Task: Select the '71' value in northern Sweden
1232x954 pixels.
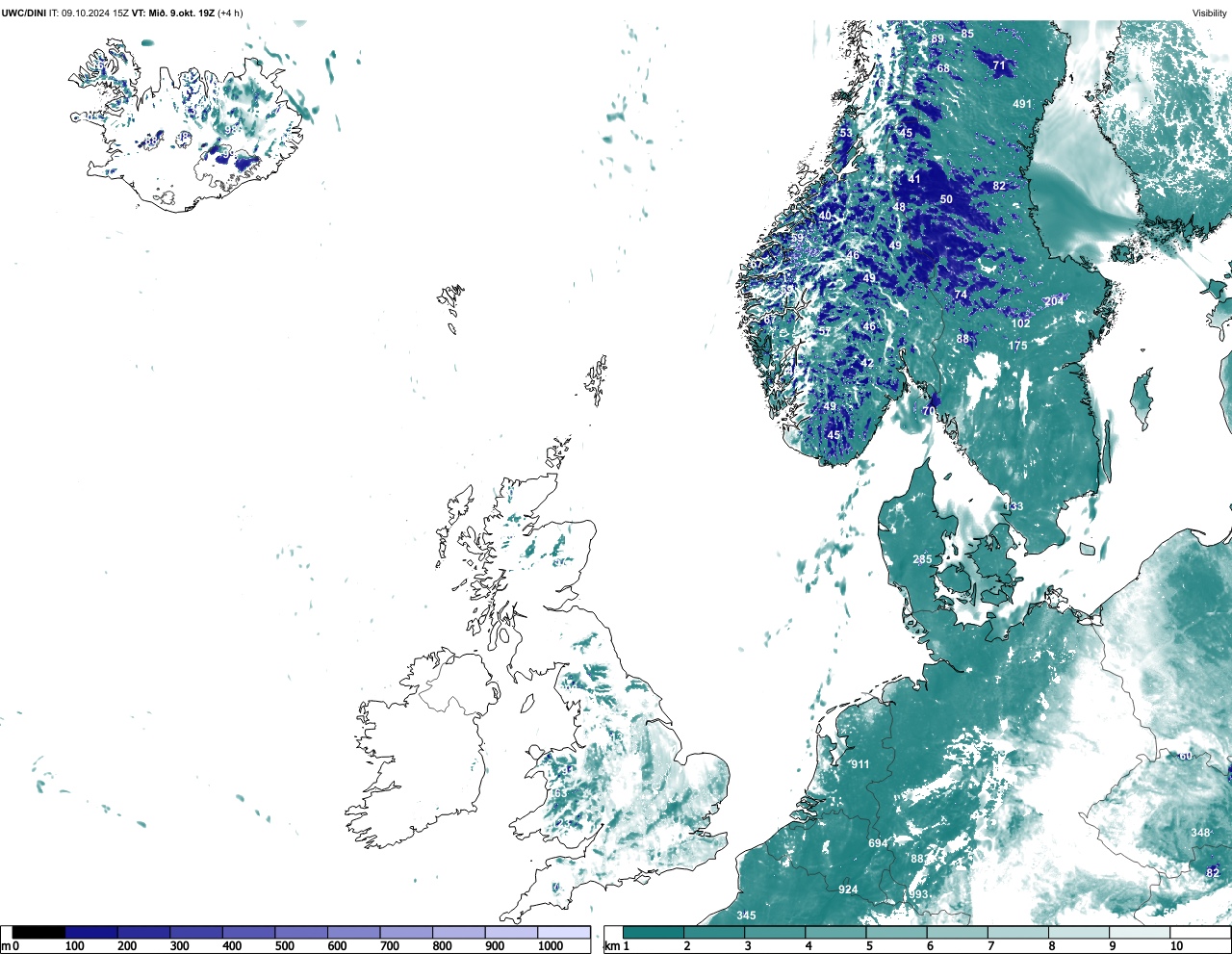Action: pos(999,66)
